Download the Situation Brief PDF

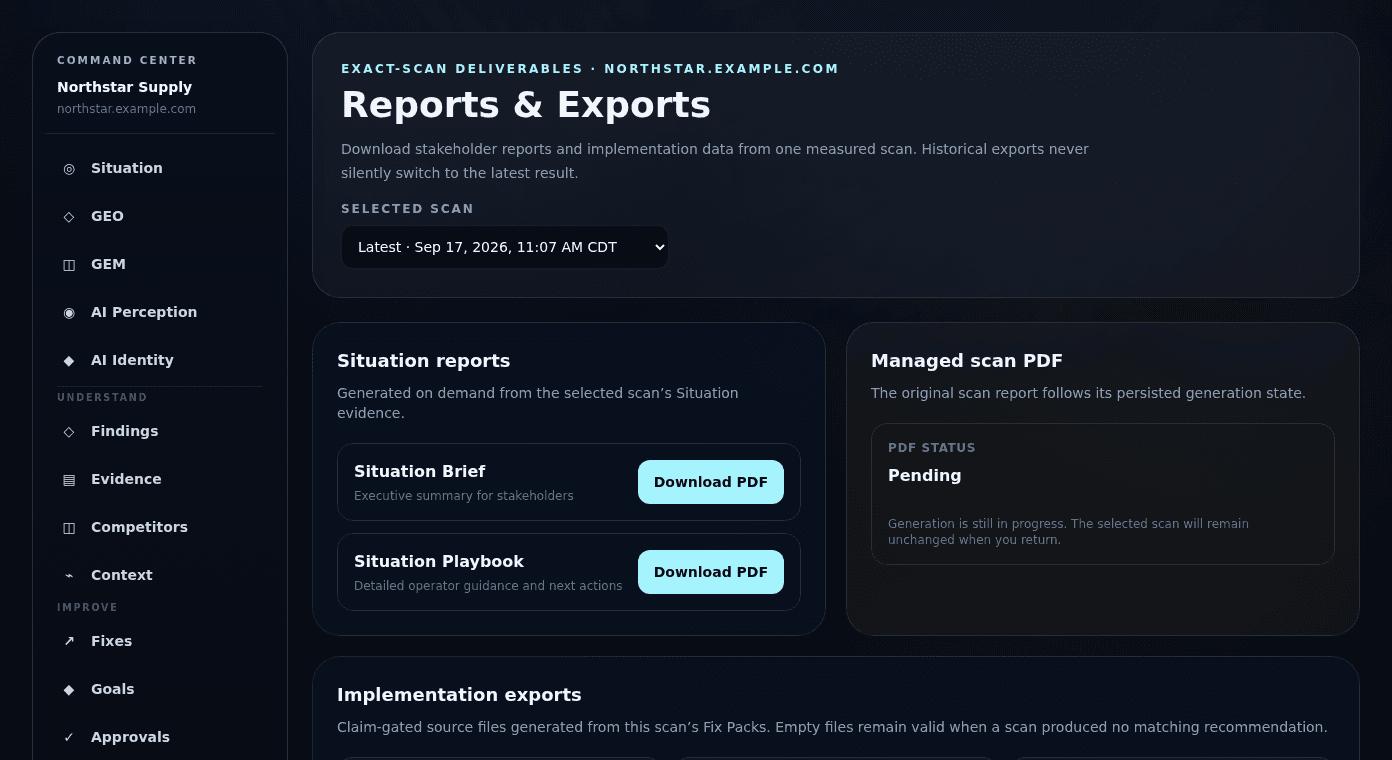tap(711, 482)
